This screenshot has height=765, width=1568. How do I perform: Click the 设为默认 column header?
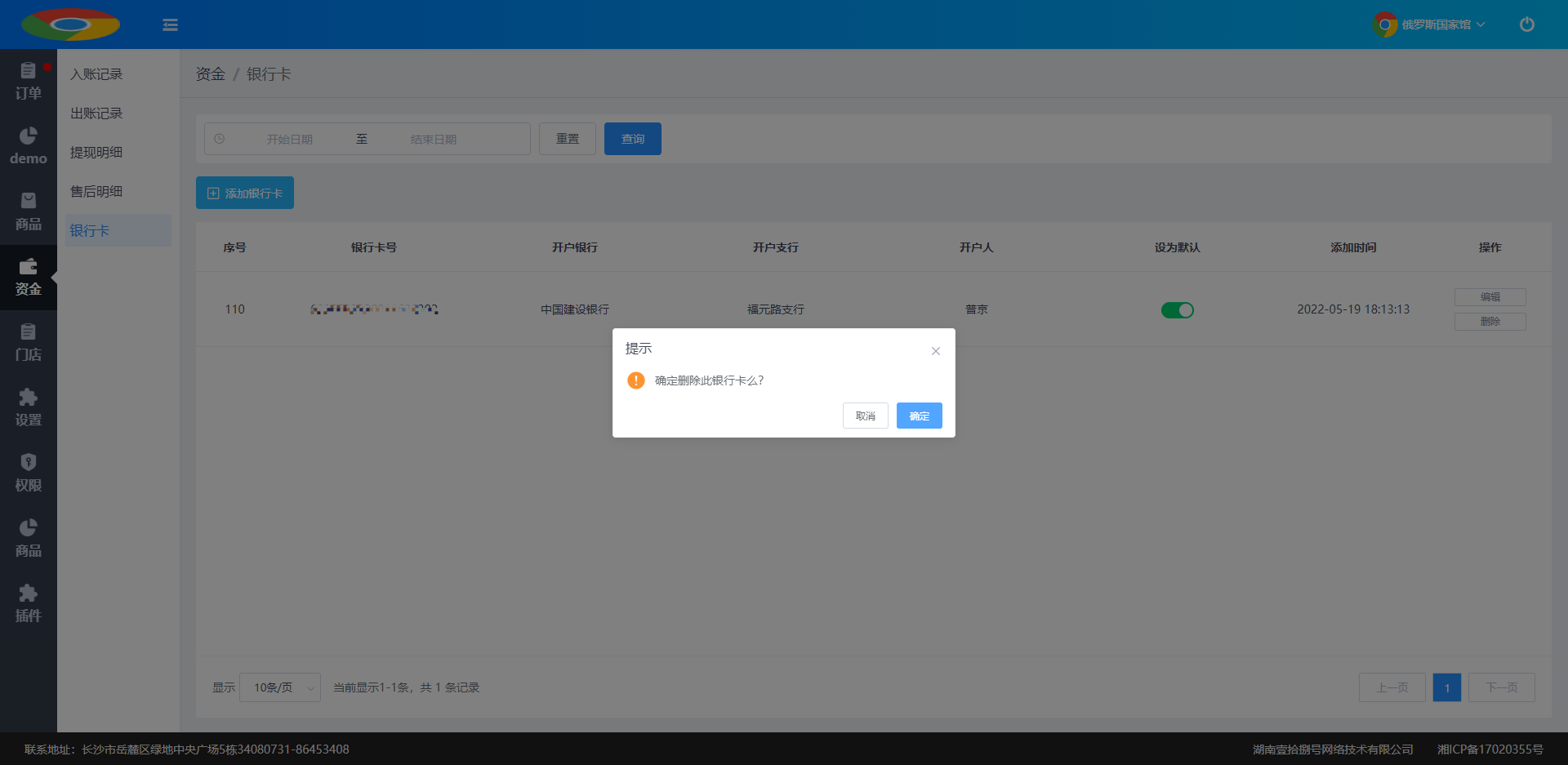tap(1178, 247)
